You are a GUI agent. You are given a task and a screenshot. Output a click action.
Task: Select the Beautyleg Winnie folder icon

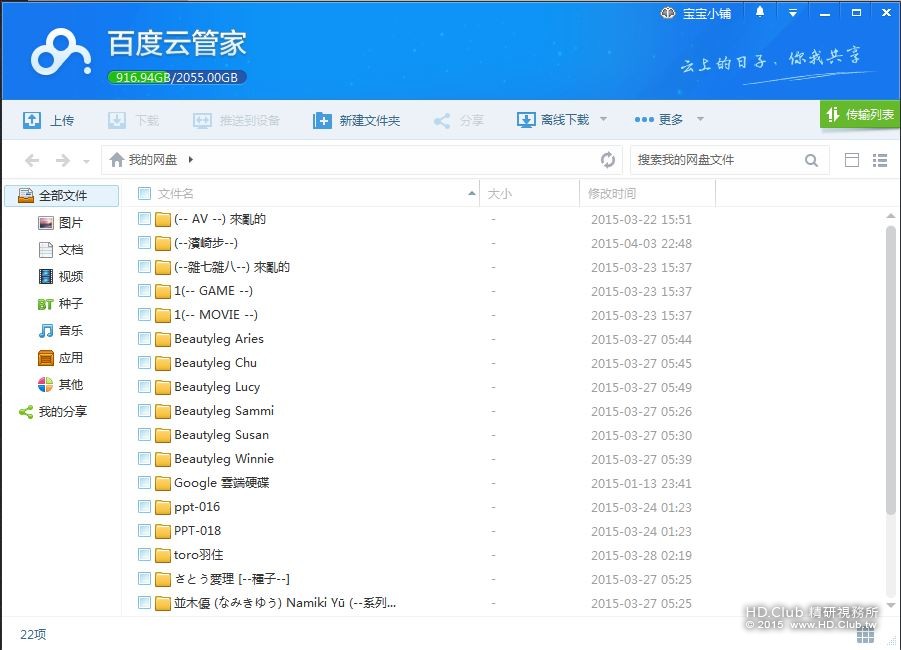point(163,459)
